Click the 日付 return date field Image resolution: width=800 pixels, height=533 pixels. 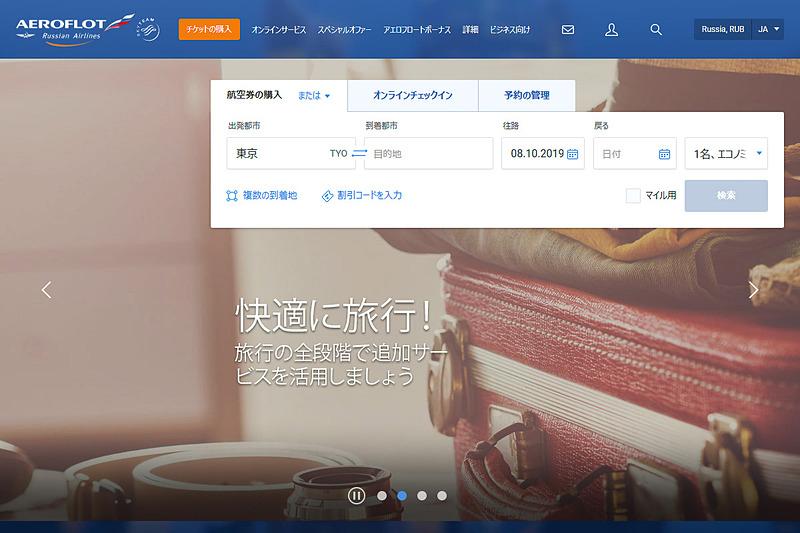[635, 153]
